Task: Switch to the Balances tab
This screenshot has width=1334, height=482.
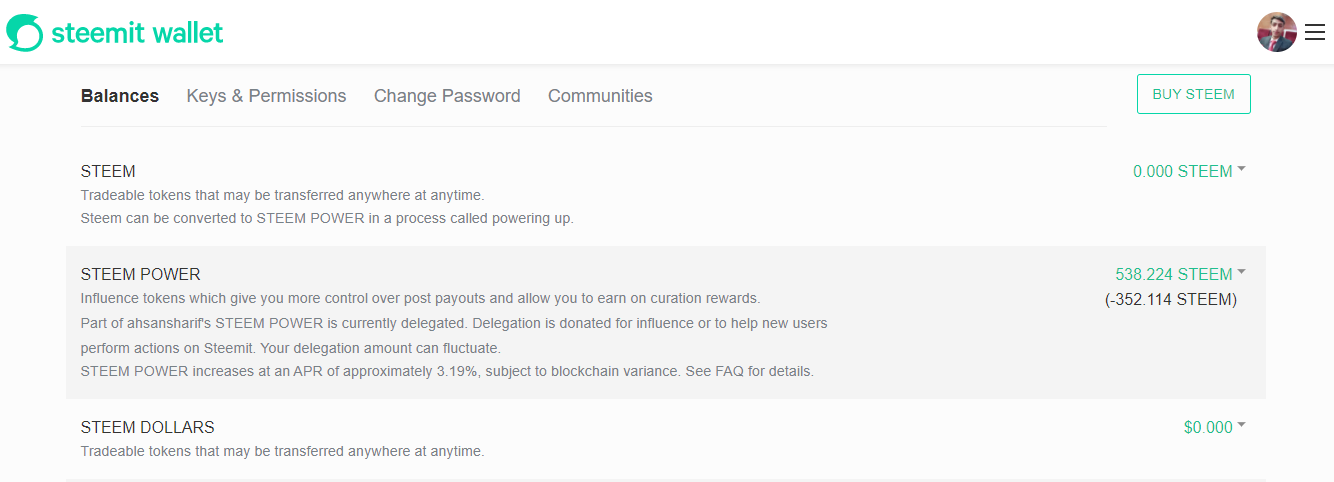Action: tap(120, 96)
